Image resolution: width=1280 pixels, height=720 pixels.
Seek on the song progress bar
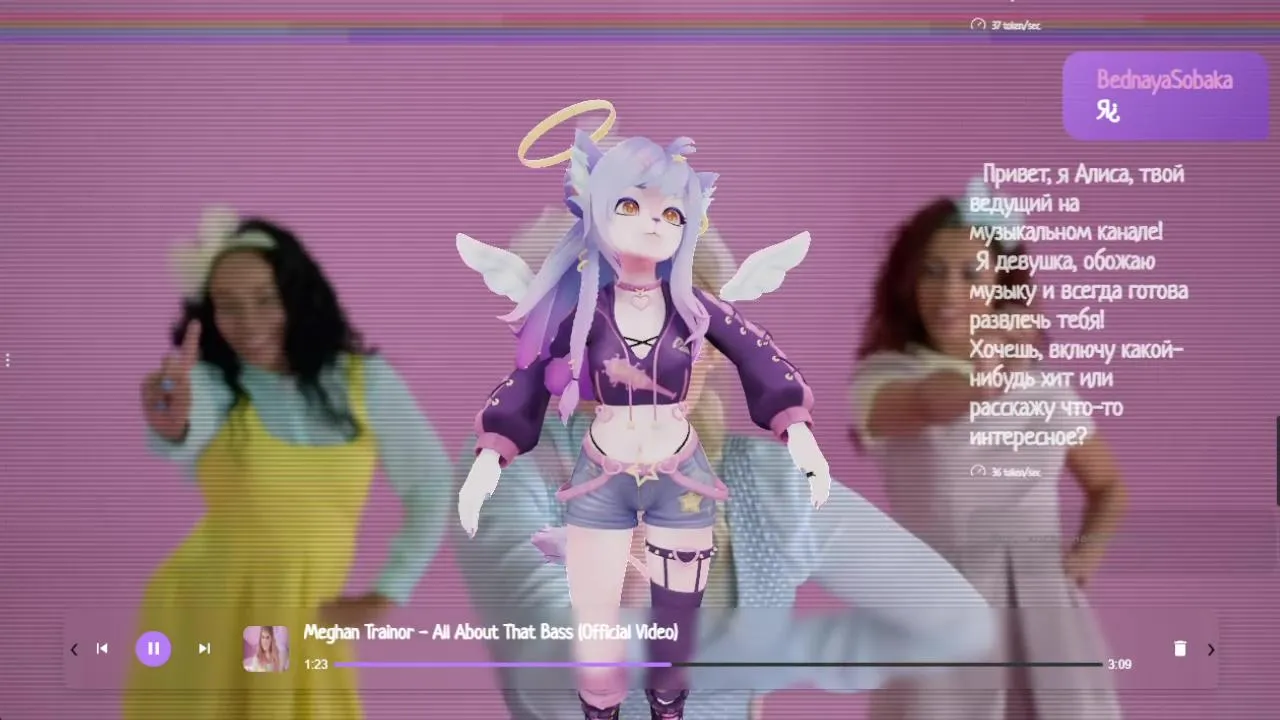[717, 664]
